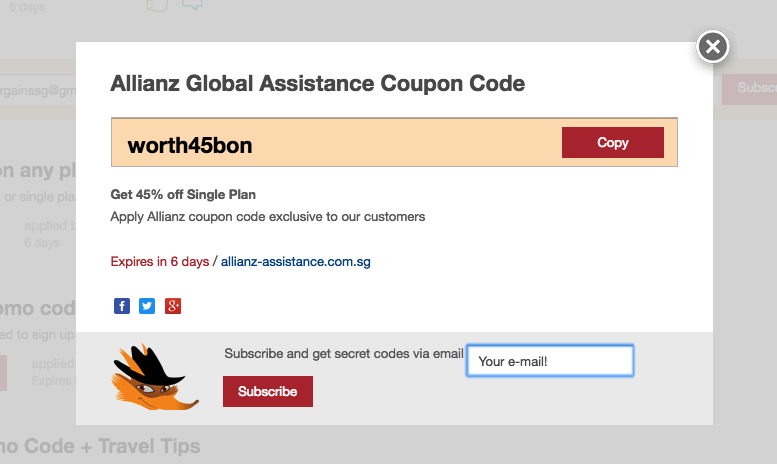Open the allianz-assistance.com.sg link
Screen dimensions: 777x464
[295, 261]
